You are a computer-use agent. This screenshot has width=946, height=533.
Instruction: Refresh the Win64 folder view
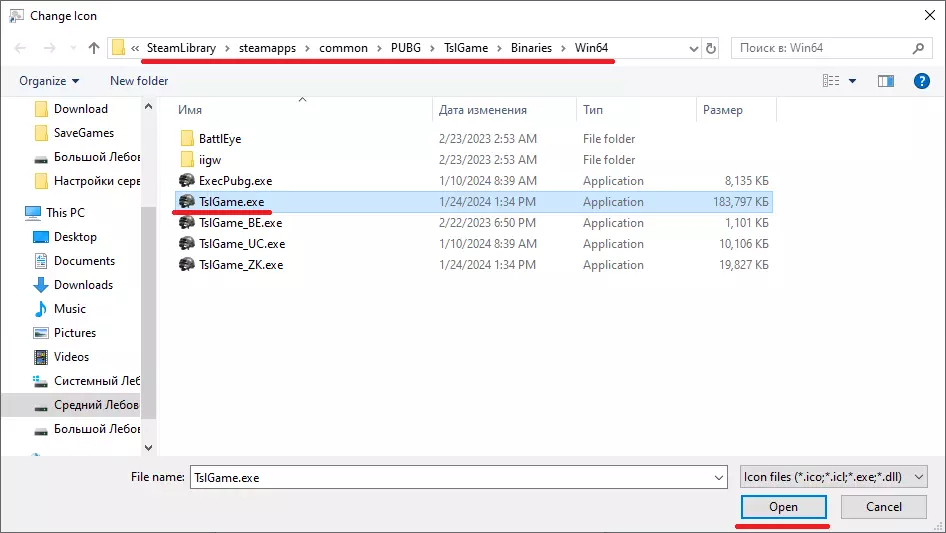pos(711,48)
